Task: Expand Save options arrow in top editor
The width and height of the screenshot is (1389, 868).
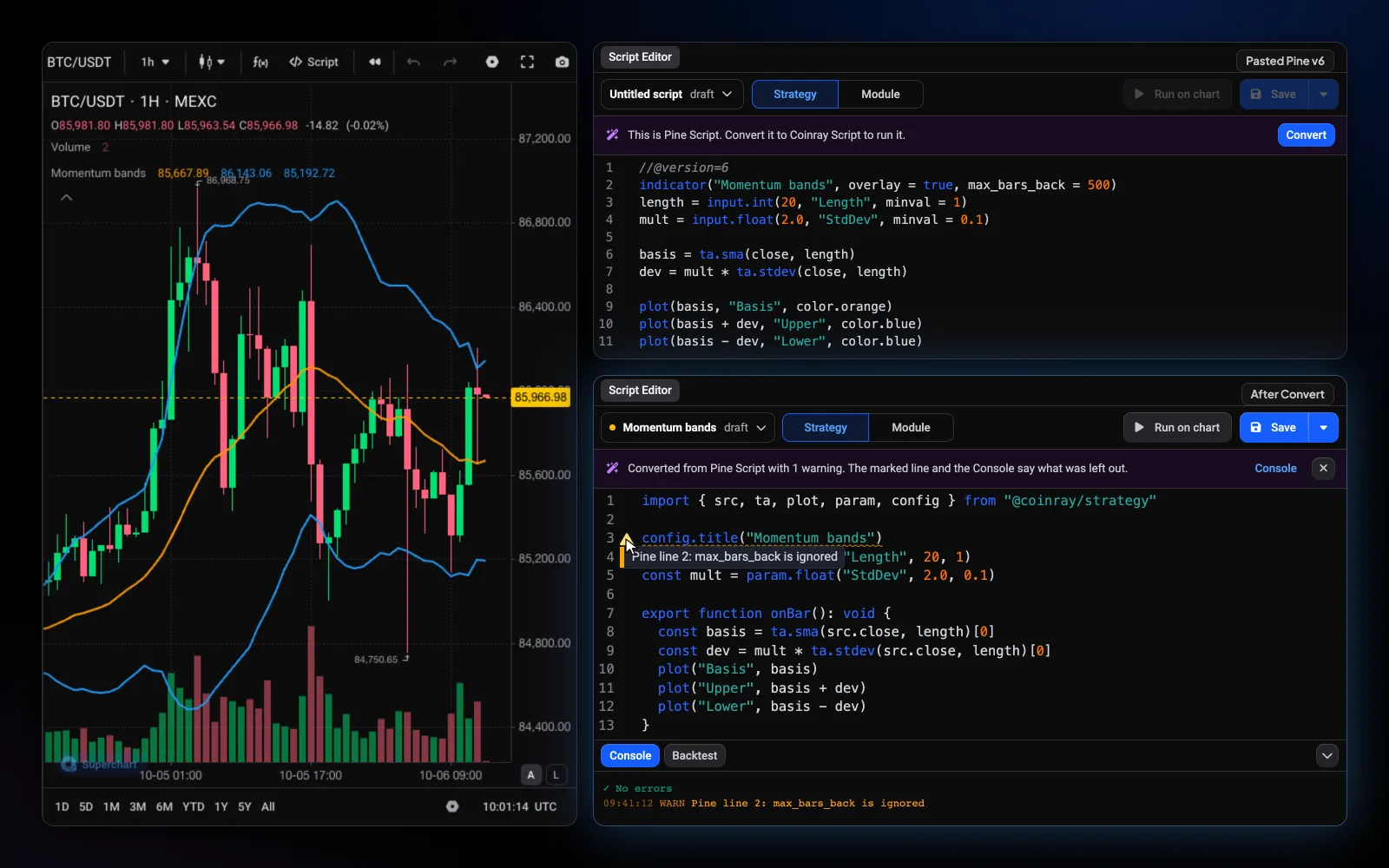Action: tap(1323, 94)
